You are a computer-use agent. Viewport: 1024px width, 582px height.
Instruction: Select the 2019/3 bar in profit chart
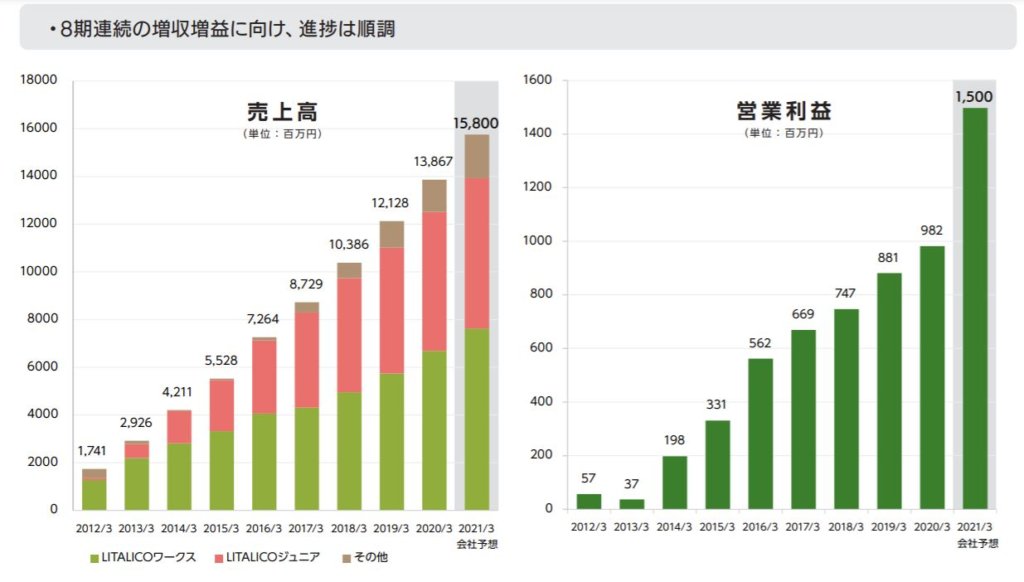click(x=889, y=391)
